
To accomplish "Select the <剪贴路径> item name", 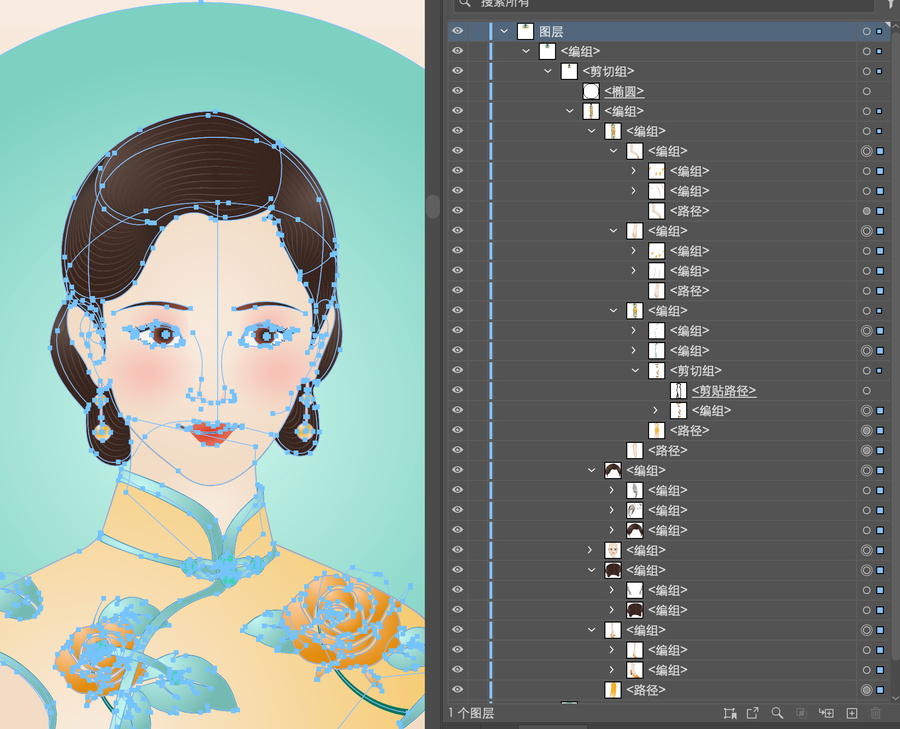I will pyautogui.click(x=724, y=391).
